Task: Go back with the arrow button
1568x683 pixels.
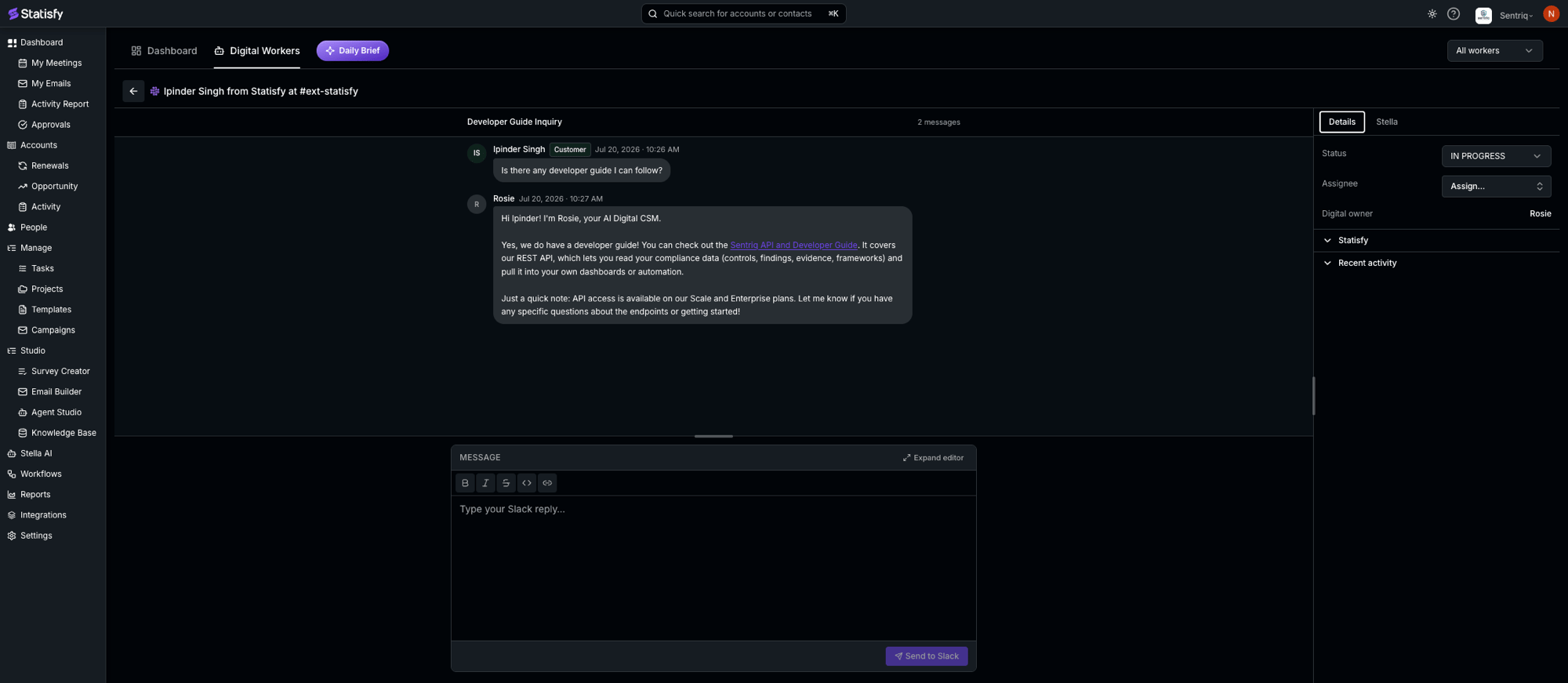Action: [133, 91]
